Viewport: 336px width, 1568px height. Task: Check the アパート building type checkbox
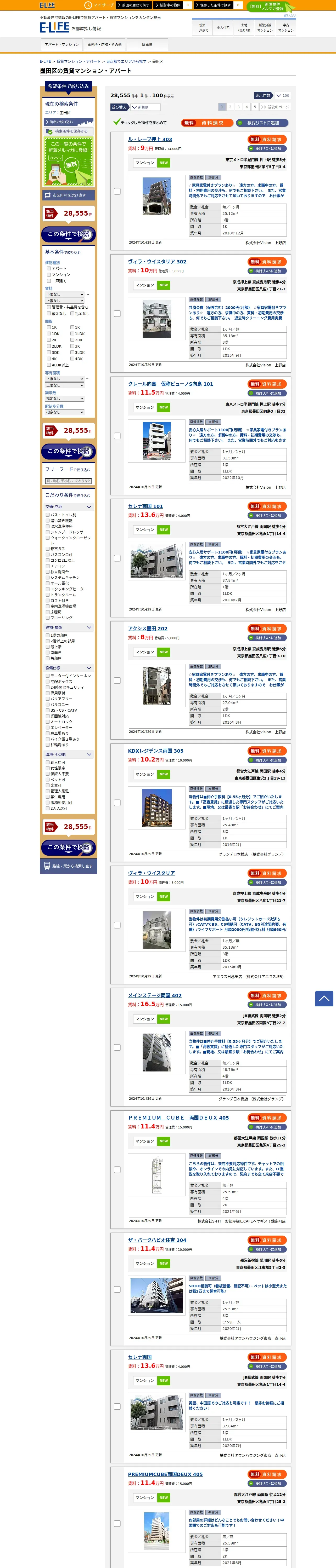point(49,268)
